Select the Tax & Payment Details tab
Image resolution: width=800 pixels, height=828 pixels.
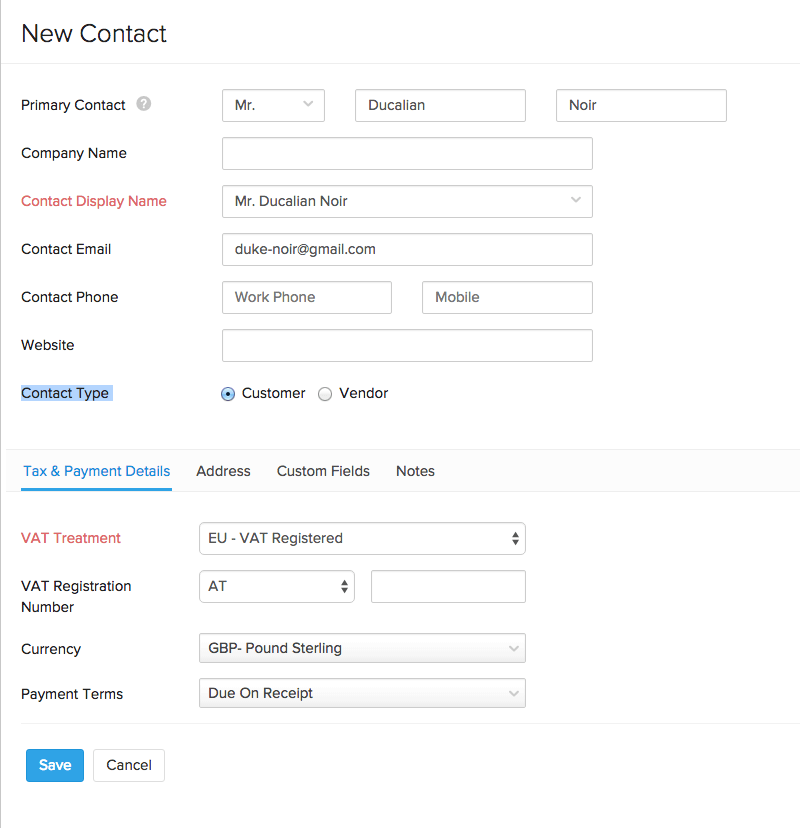click(96, 471)
